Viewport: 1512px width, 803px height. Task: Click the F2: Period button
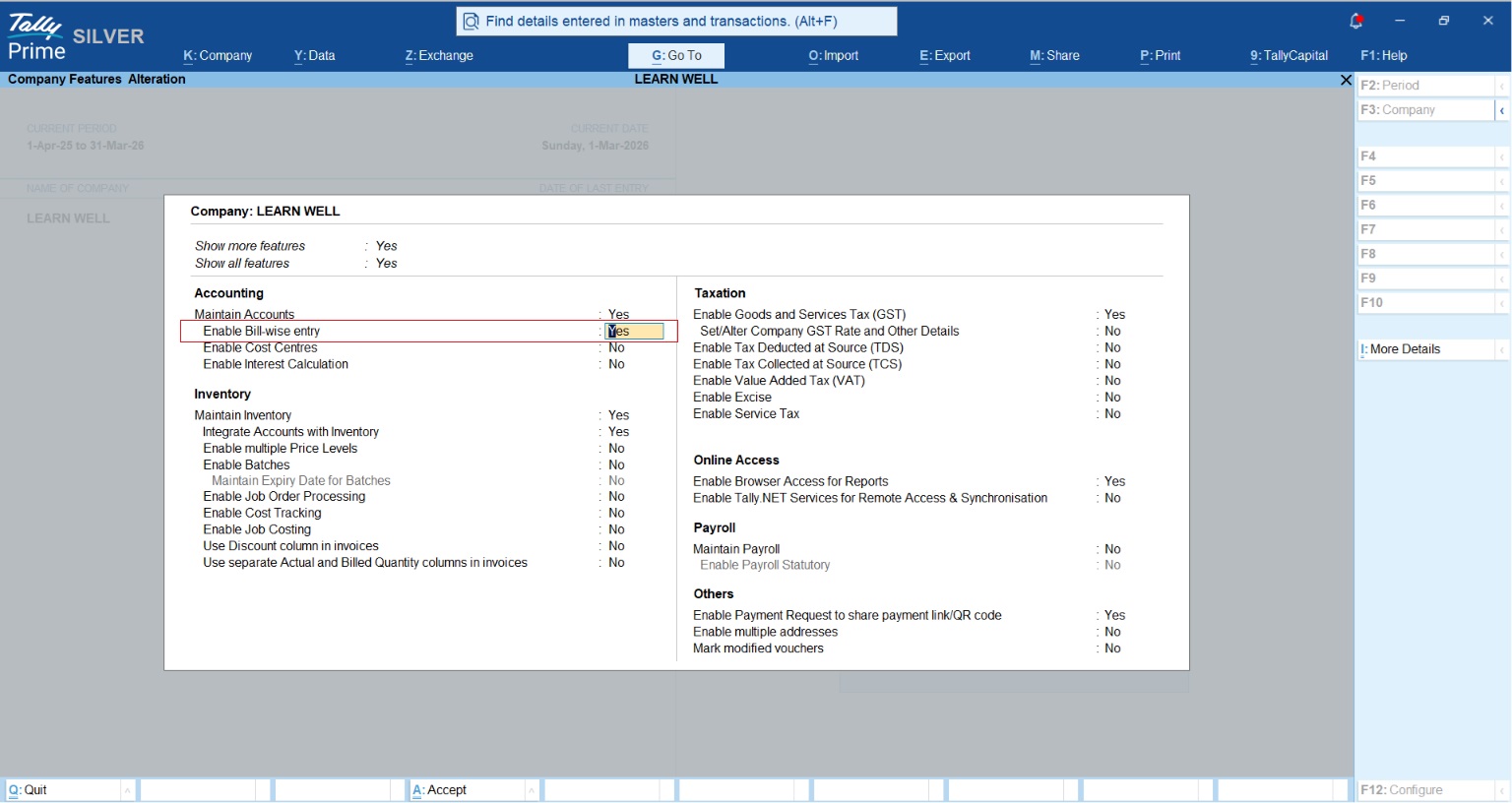[x=1425, y=86]
